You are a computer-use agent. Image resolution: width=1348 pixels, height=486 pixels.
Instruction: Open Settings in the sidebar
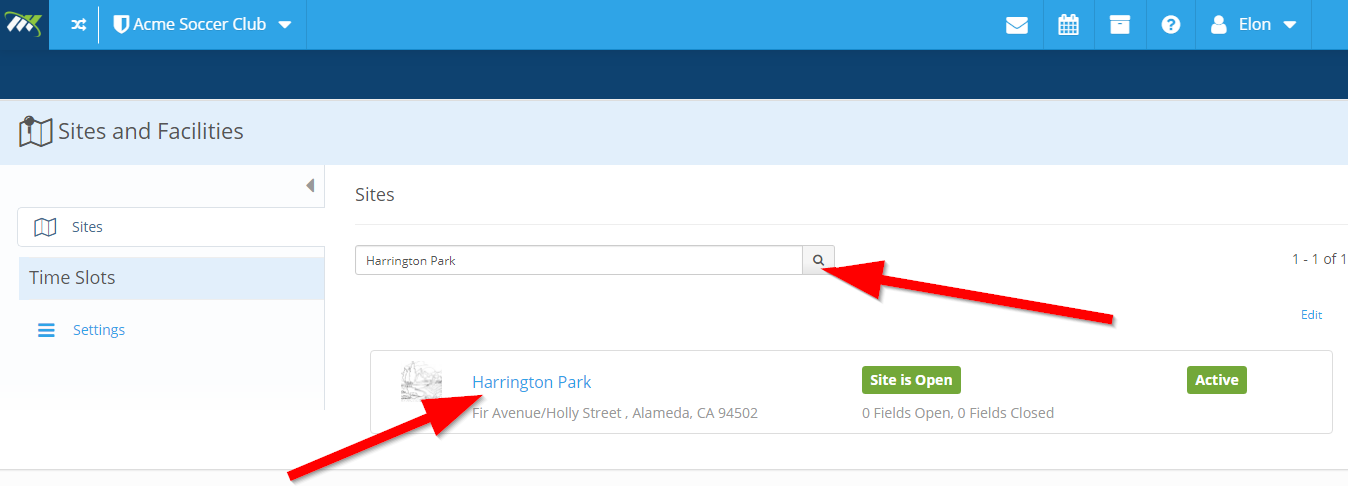click(x=99, y=330)
